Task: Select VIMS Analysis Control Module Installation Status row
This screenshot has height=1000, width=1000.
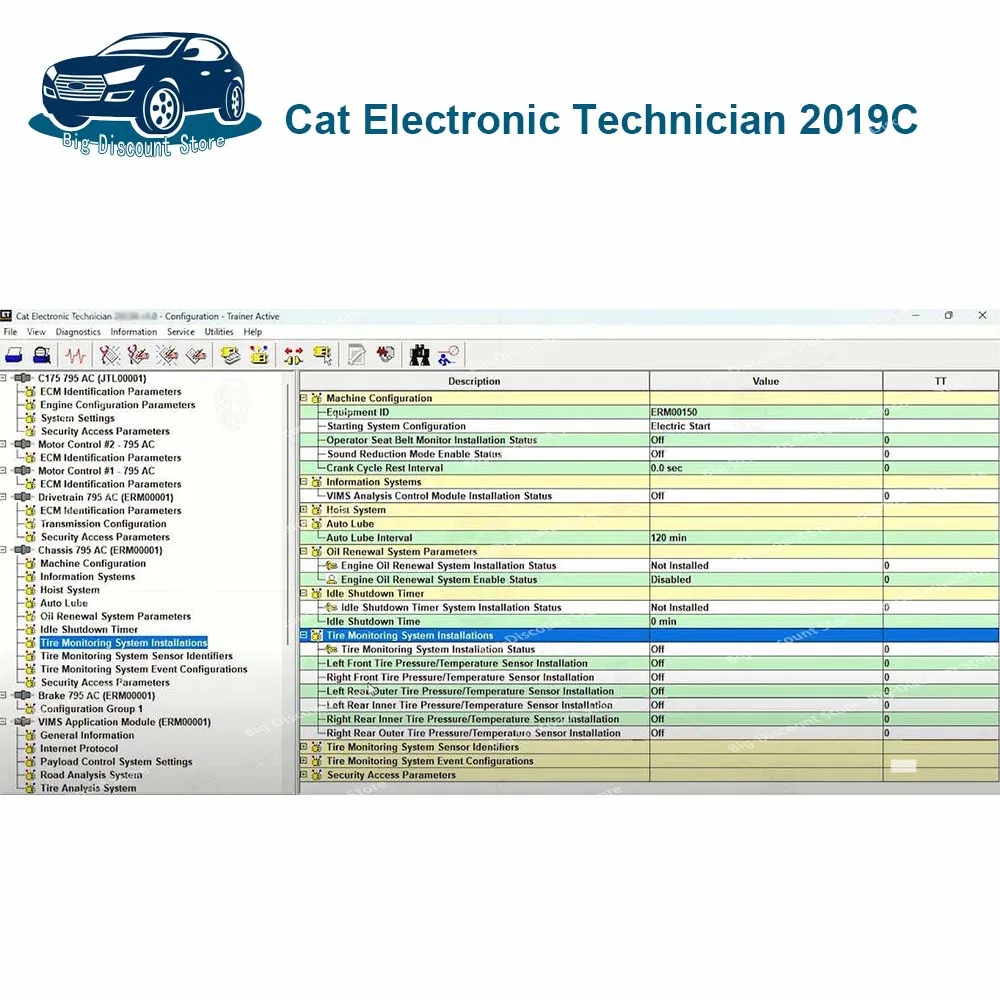Action: click(x=649, y=496)
